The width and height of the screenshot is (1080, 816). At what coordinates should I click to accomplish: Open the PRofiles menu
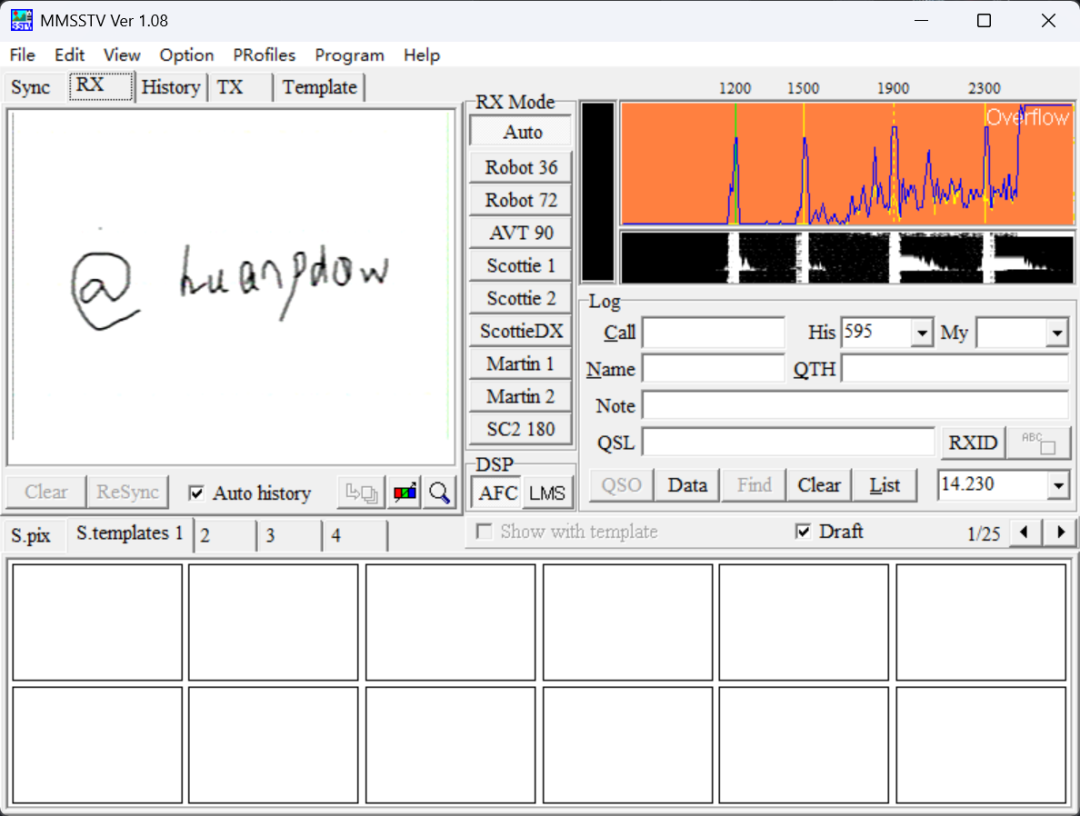(x=264, y=54)
